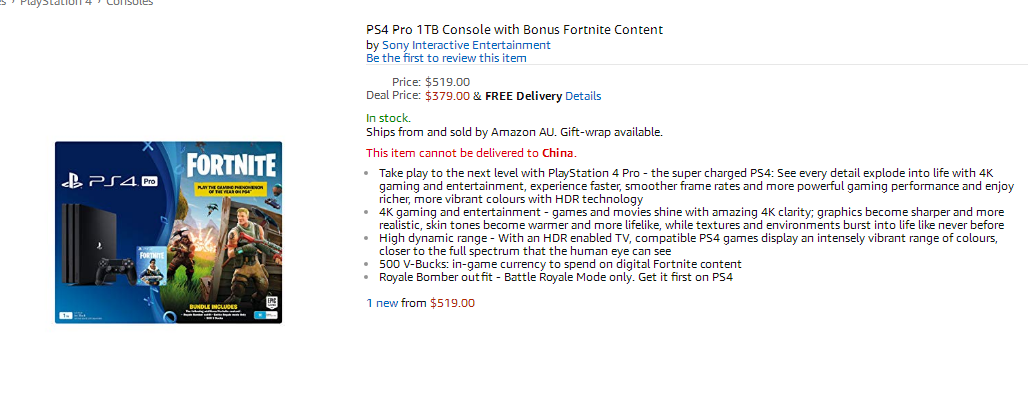The width and height of the screenshot is (1028, 397).
Task: Go to the PlayStation 4 breadcrumb
Action: (56, 3)
